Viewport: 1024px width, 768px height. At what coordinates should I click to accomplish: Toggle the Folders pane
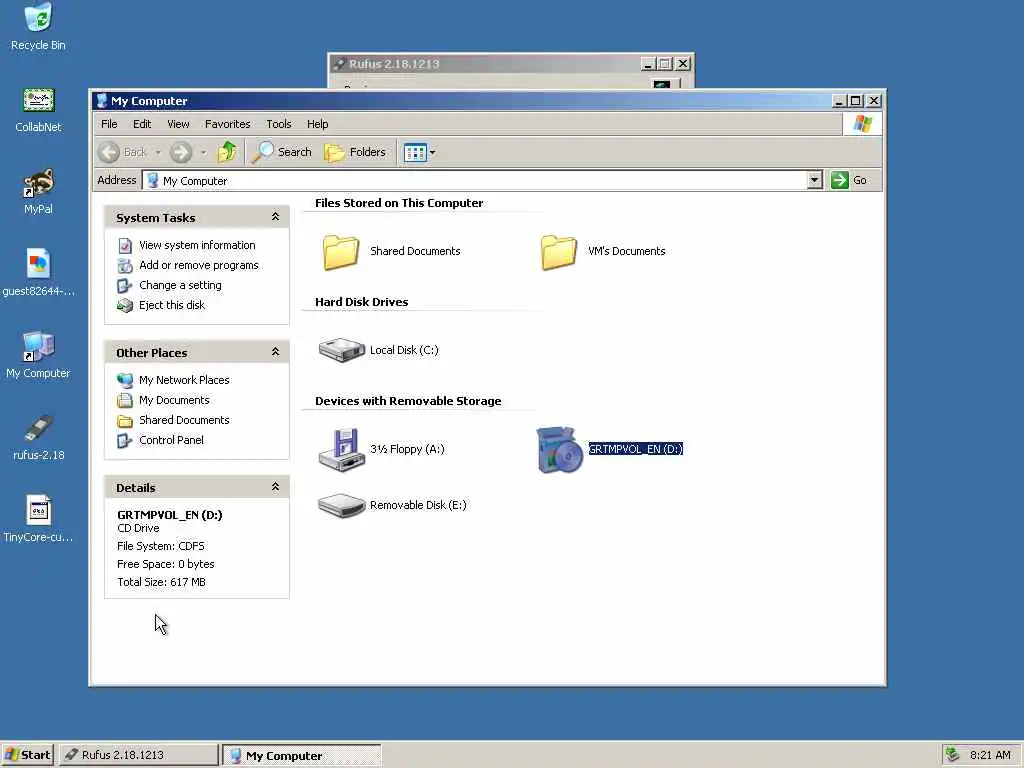356,152
